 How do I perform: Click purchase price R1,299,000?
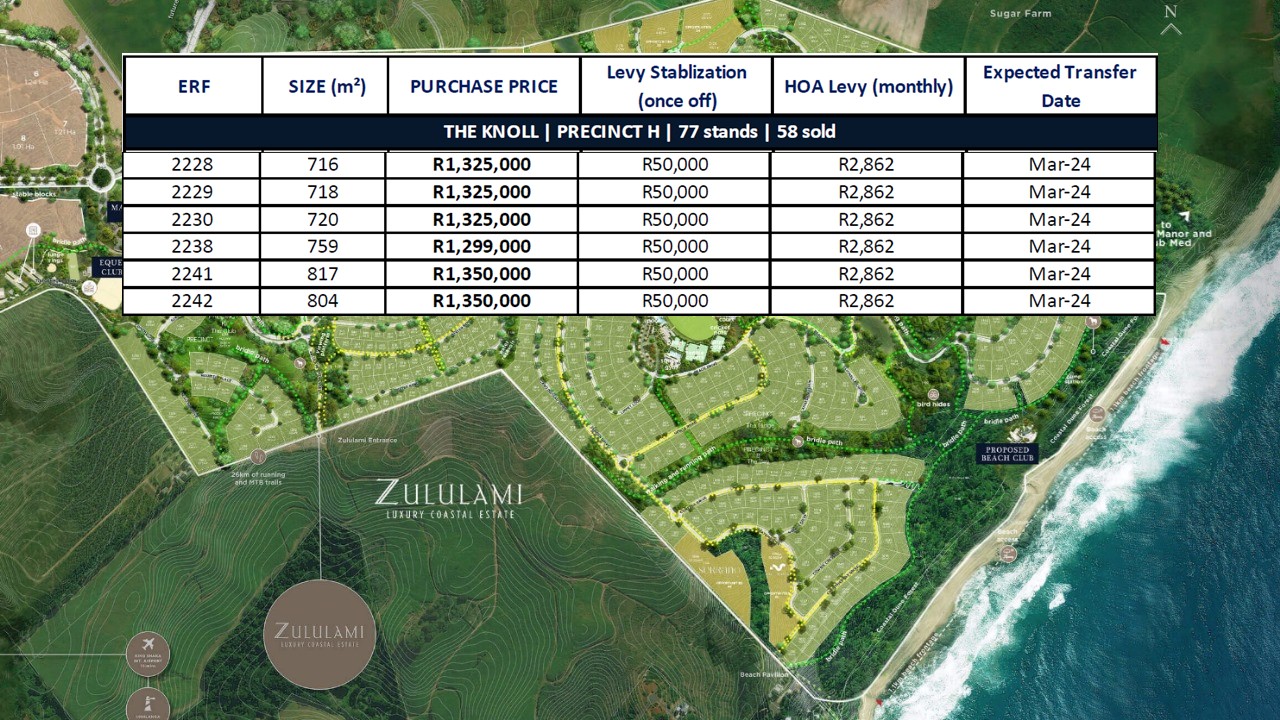click(x=482, y=247)
